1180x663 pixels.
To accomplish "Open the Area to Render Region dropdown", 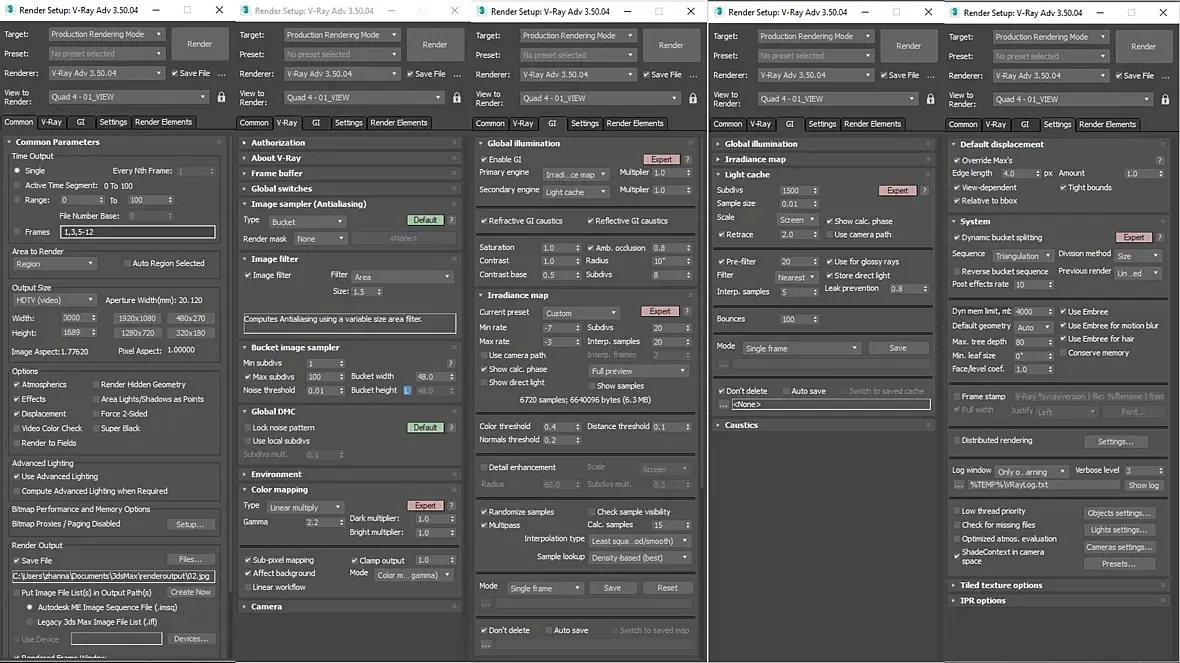I will [x=54, y=264].
